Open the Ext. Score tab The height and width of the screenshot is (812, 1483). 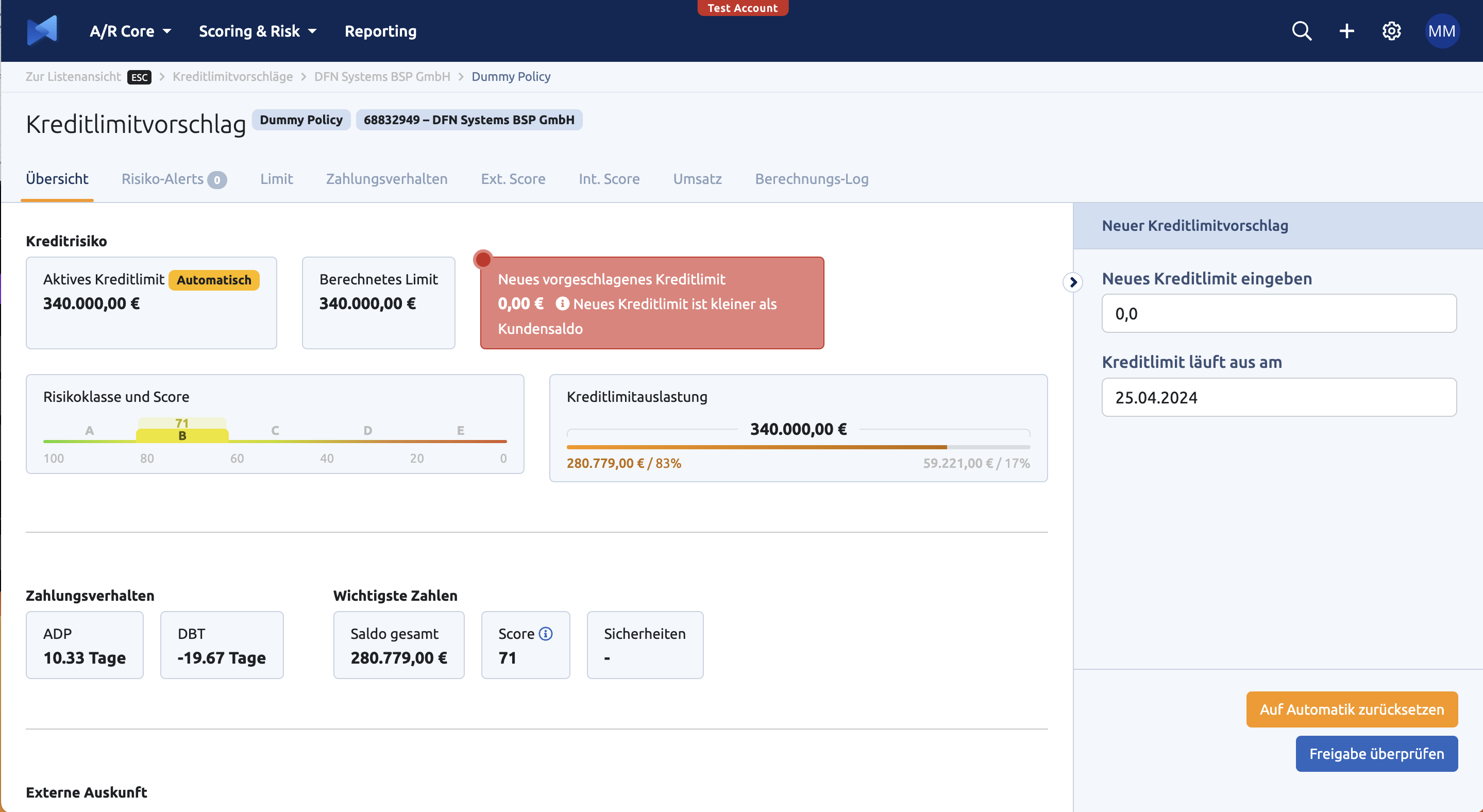(513, 179)
